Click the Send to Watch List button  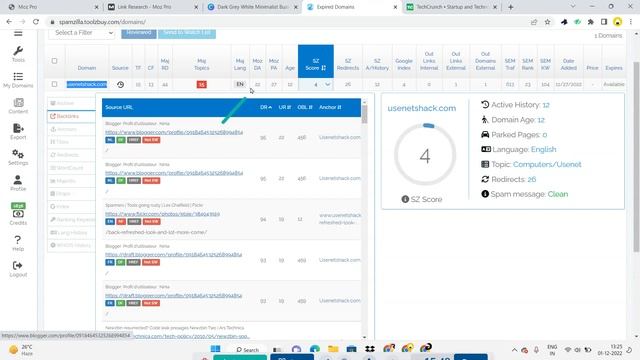(x=187, y=33)
